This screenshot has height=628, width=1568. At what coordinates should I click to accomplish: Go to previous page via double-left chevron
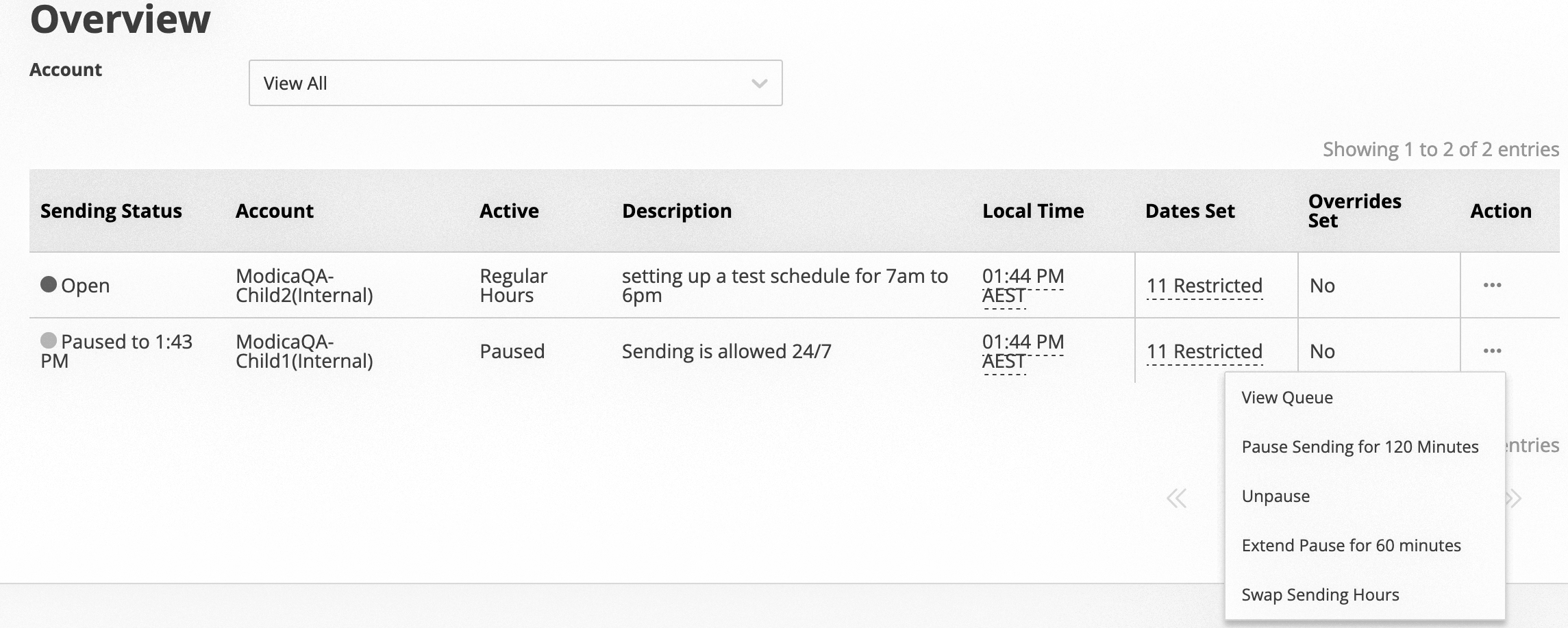click(x=1176, y=498)
